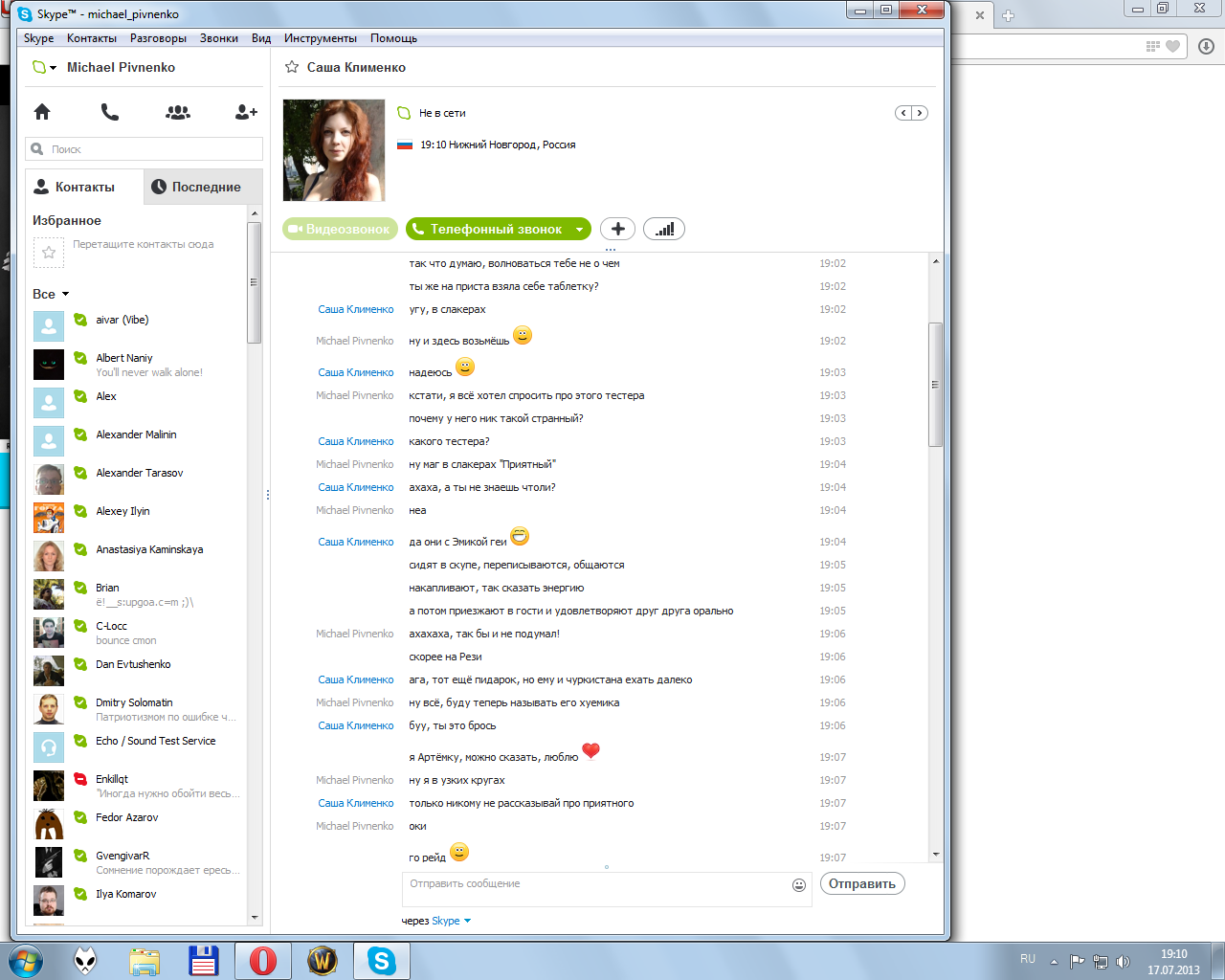Open the status dropdown beside Michael Pivnenko
Screen dimensions: 1225x980
point(45,68)
